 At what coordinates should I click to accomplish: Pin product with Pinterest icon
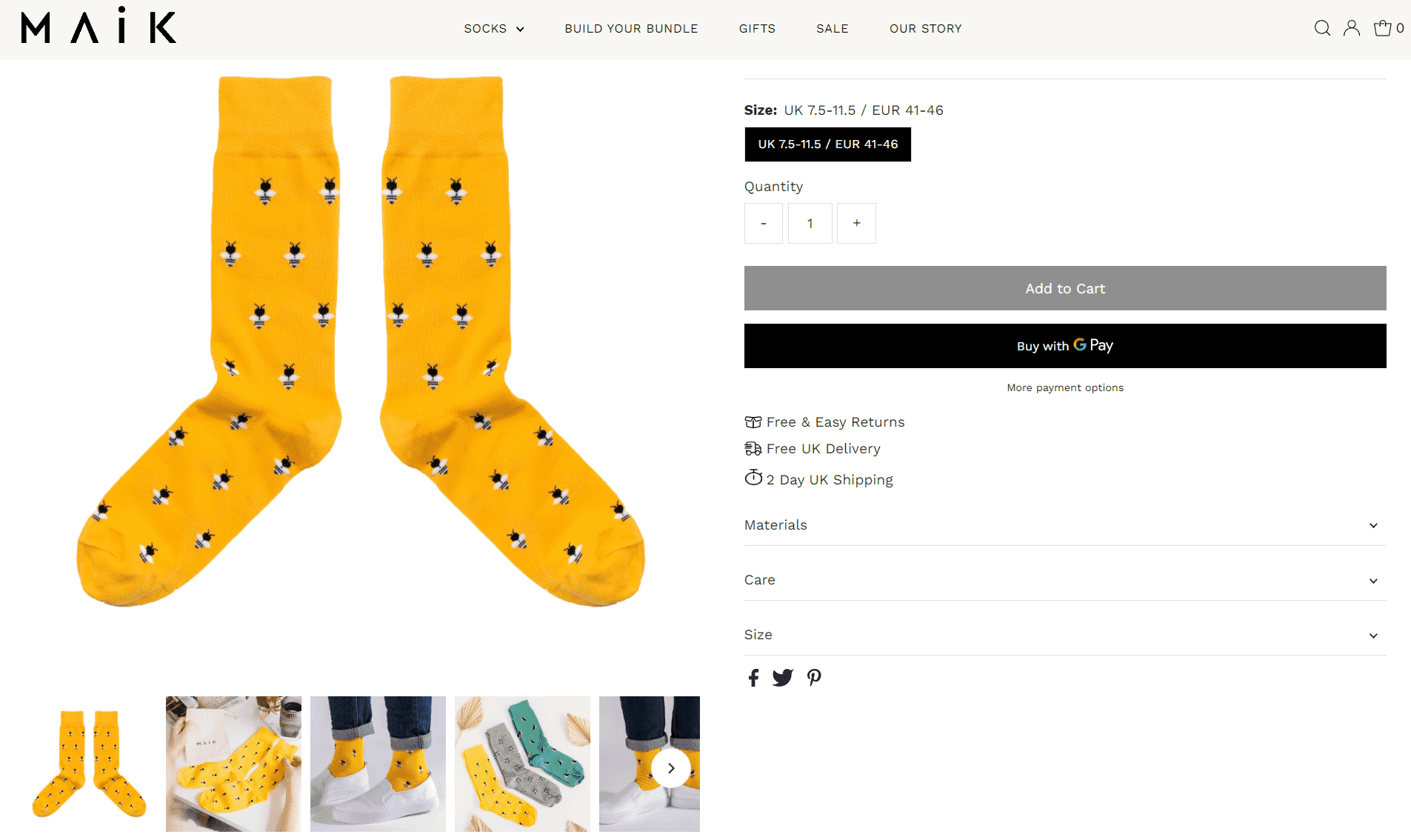pyautogui.click(x=814, y=678)
